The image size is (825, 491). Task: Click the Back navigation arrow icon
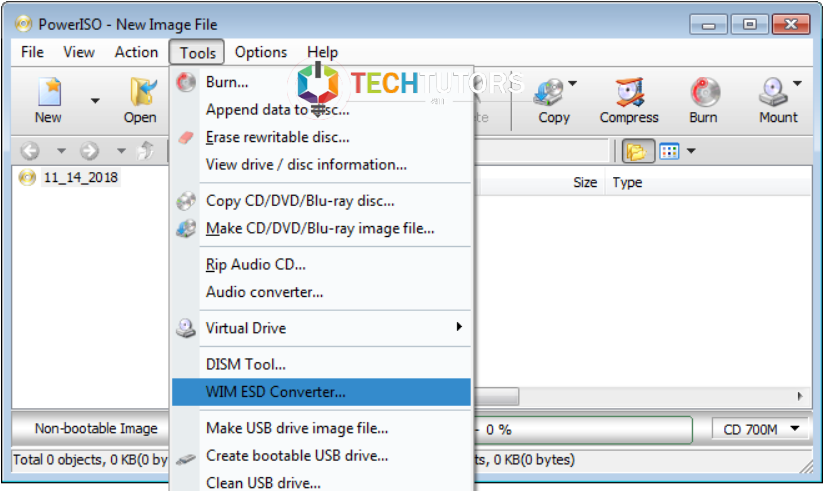point(30,151)
